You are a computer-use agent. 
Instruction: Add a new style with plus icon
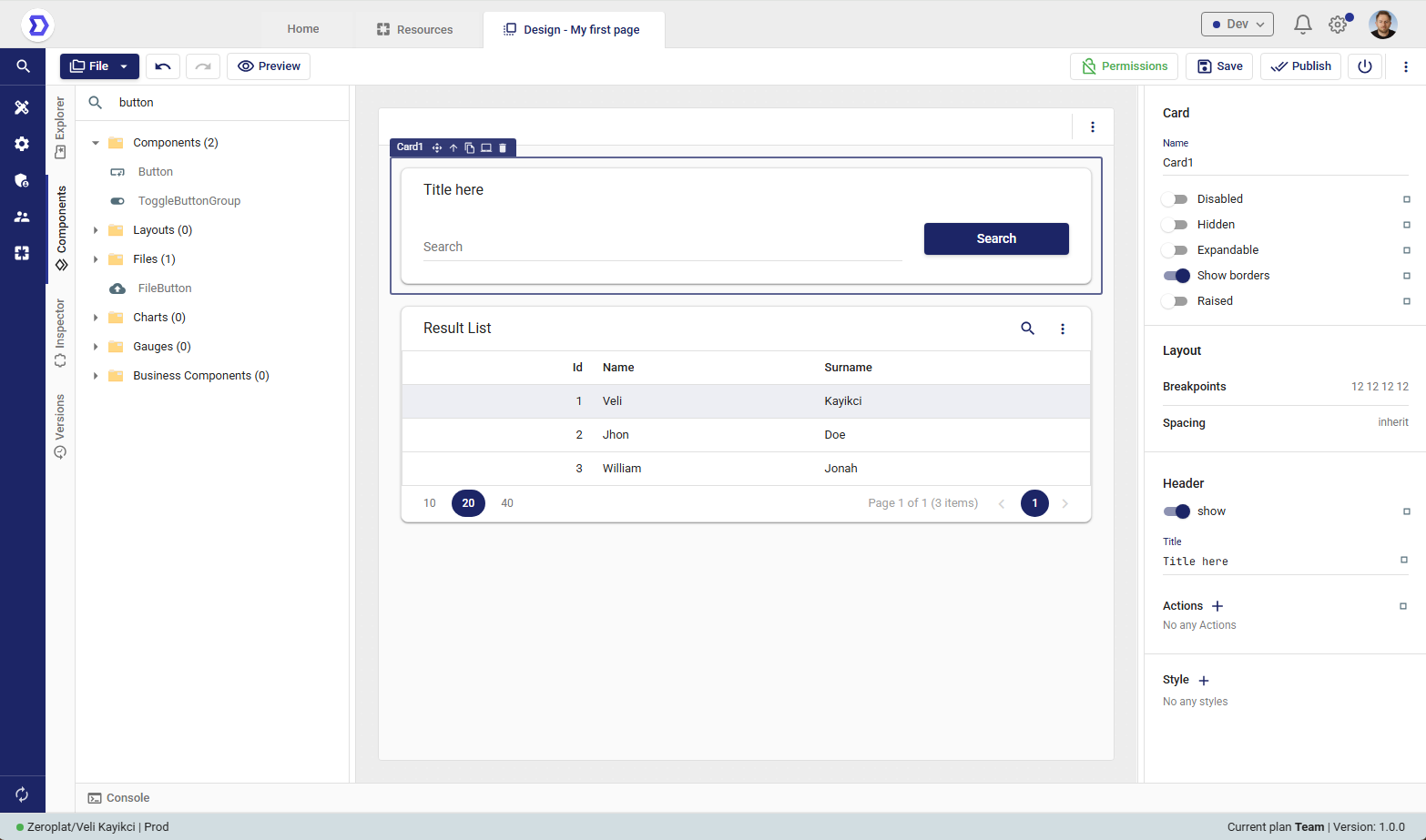(1204, 681)
